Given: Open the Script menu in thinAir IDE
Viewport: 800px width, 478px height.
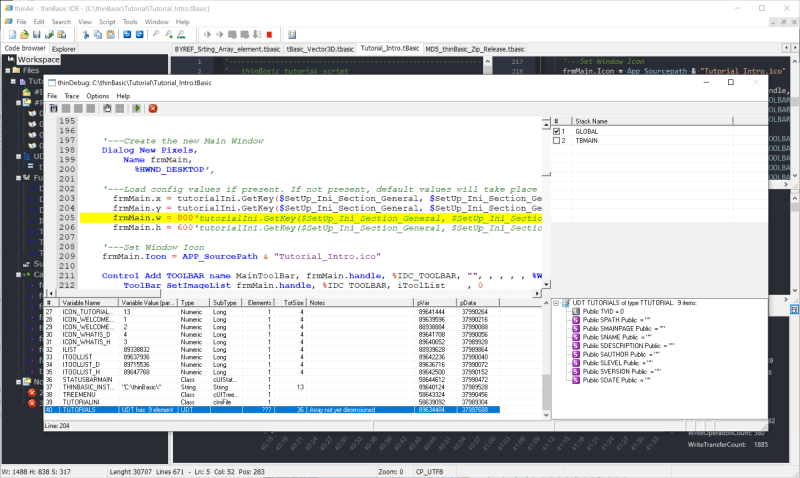Looking at the screenshot, I should click(x=107, y=22).
